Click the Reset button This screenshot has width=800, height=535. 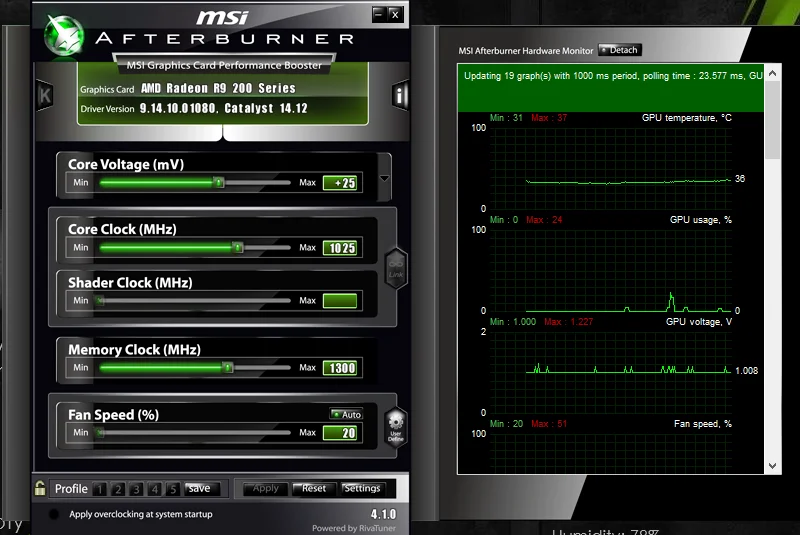coord(314,489)
